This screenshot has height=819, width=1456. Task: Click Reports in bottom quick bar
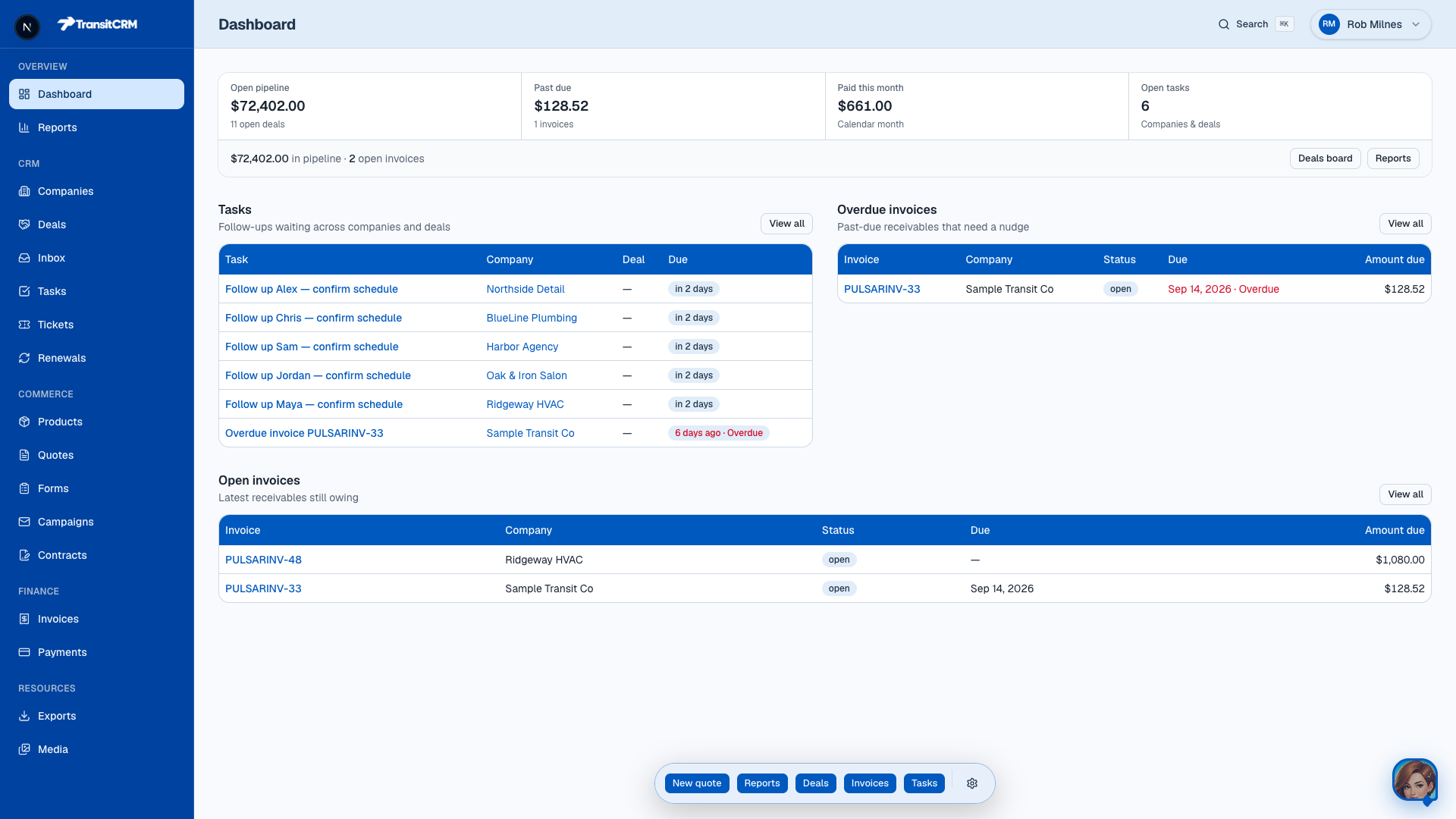coord(762,783)
